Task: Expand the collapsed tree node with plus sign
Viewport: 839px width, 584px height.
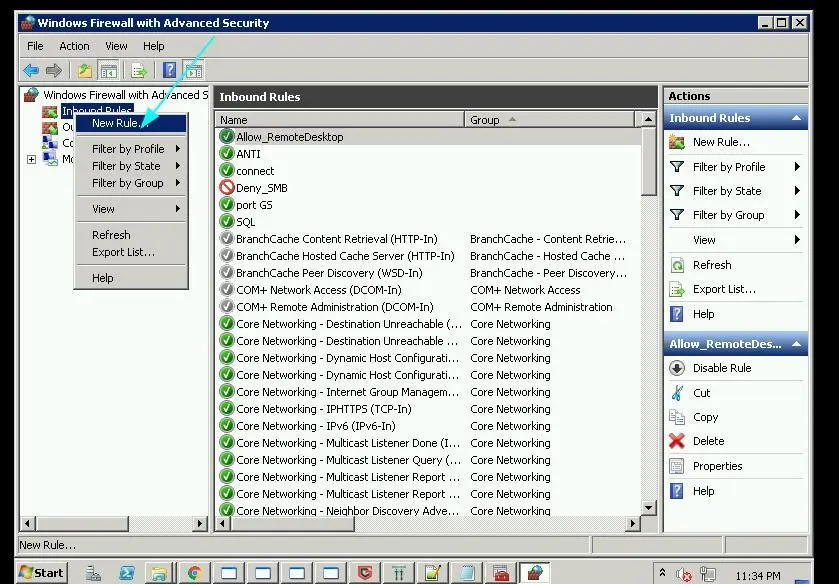Action: [x=31, y=159]
